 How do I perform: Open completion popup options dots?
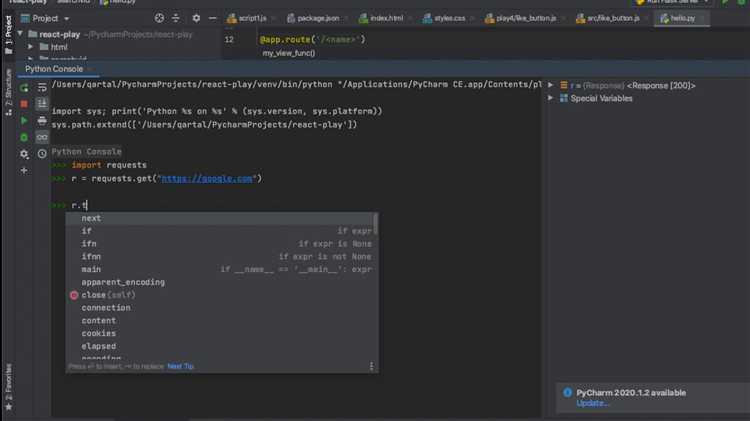coord(372,366)
